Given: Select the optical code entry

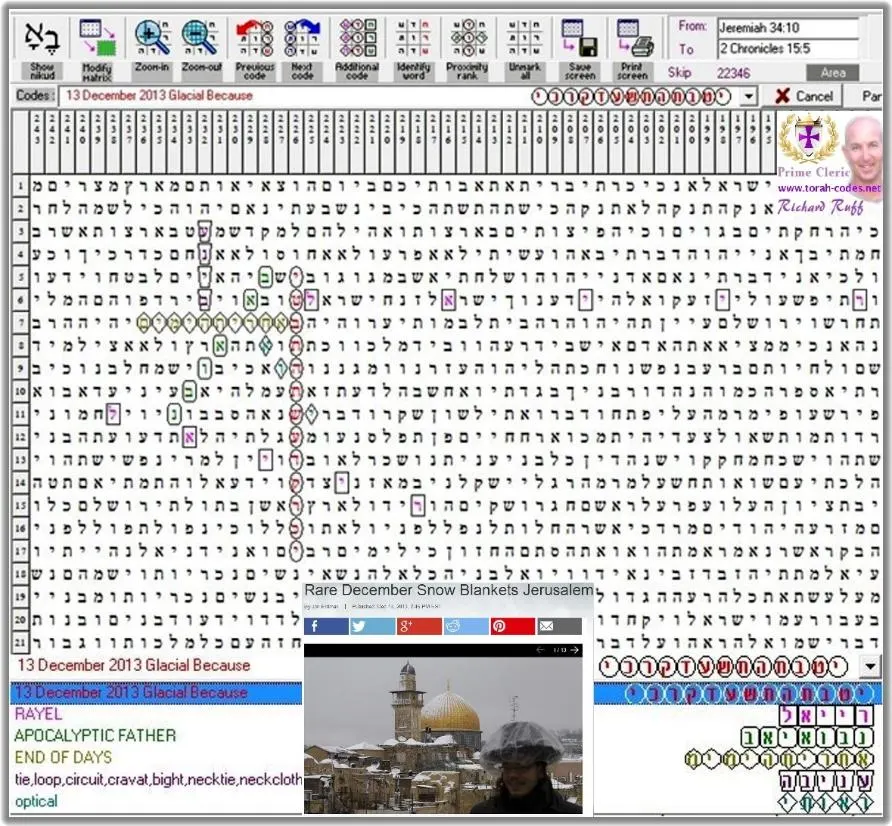Looking at the screenshot, I should click(x=36, y=802).
